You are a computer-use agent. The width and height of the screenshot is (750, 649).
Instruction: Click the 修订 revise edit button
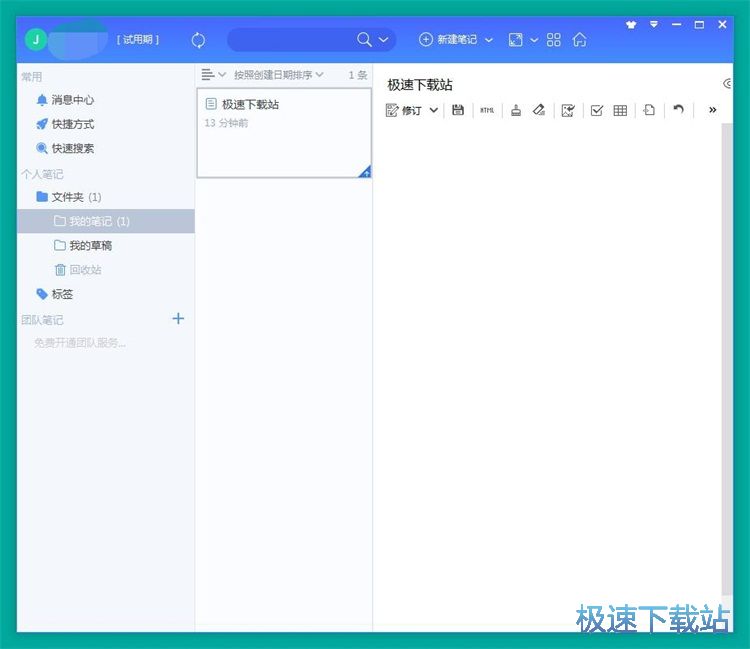403,110
